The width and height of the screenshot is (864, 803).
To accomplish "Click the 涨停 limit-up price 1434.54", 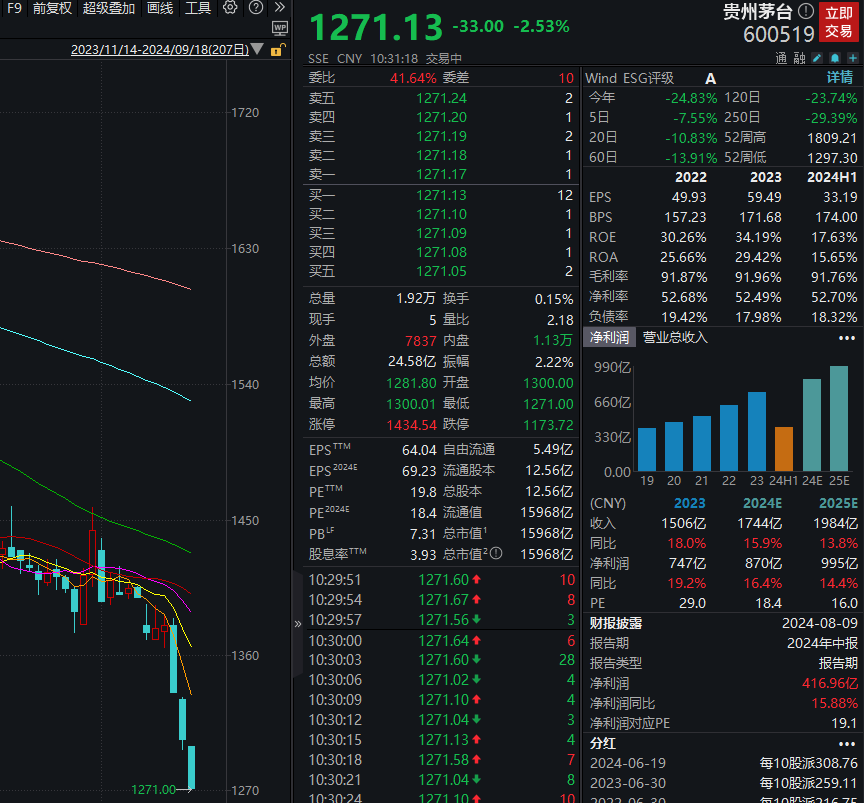I will (x=412, y=425).
